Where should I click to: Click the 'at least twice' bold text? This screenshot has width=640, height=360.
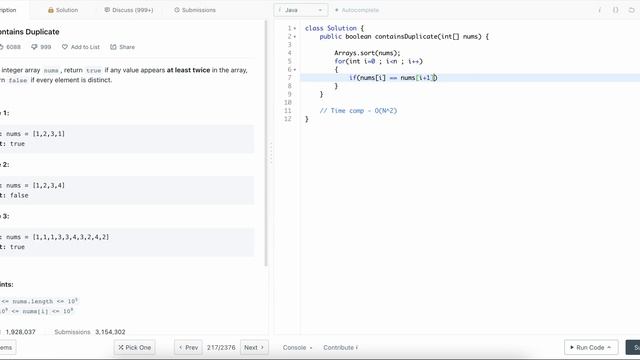188,70
